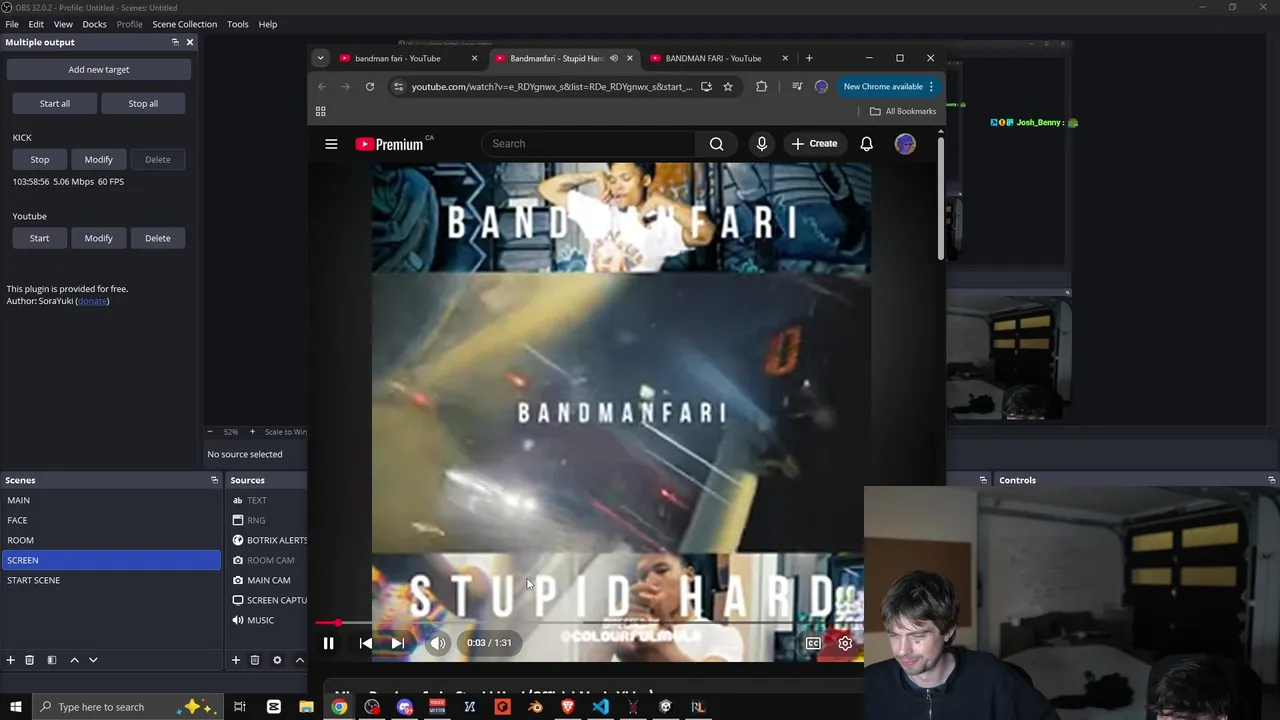This screenshot has width=1280, height=720.
Task: Open the YouTube Create menu
Action: pyautogui.click(x=814, y=143)
